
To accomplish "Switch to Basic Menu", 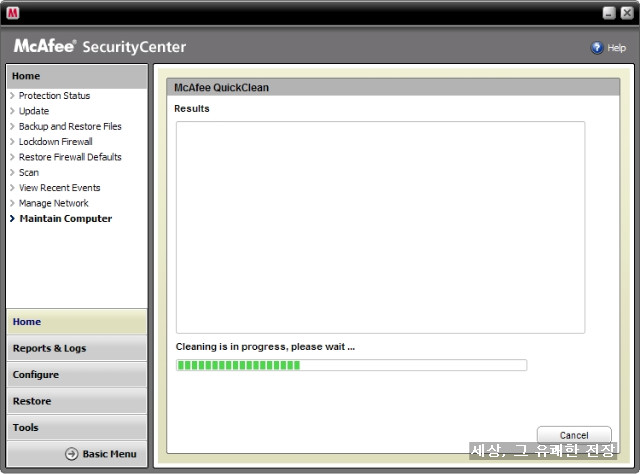I will 109,454.
